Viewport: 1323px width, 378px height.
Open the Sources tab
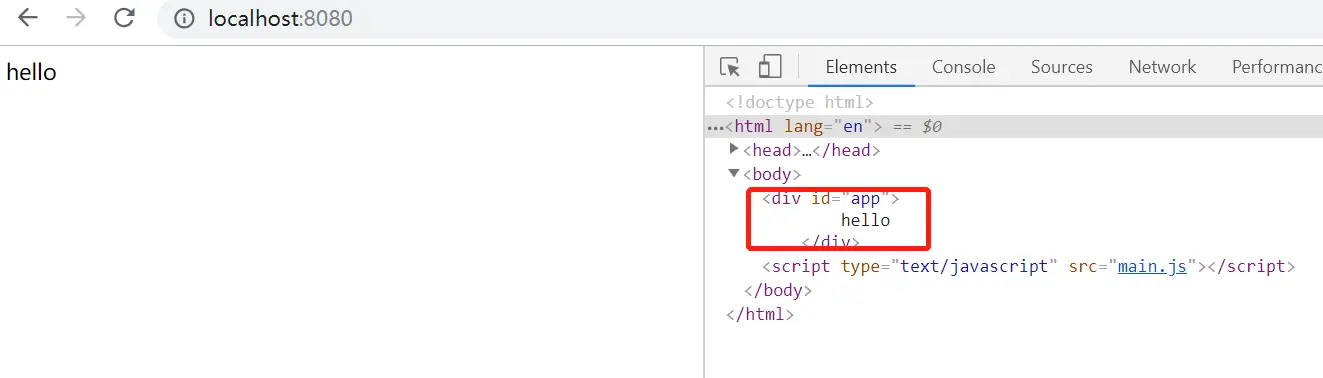[x=1062, y=67]
